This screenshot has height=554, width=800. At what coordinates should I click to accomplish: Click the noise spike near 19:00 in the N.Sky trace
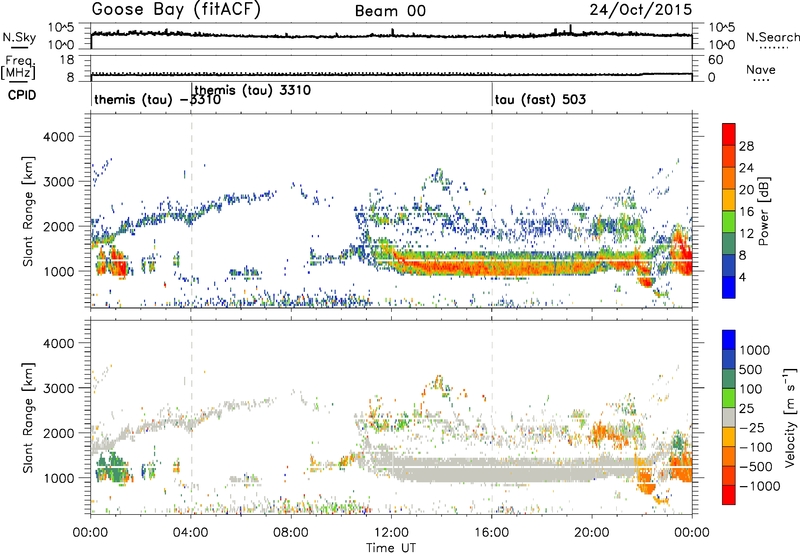coord(570,29)
